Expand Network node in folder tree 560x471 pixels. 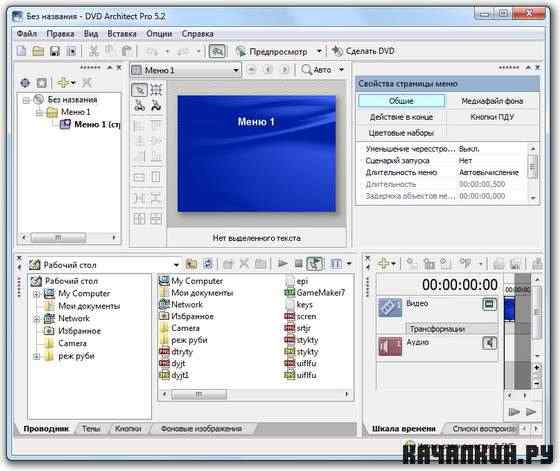point(36,319)
